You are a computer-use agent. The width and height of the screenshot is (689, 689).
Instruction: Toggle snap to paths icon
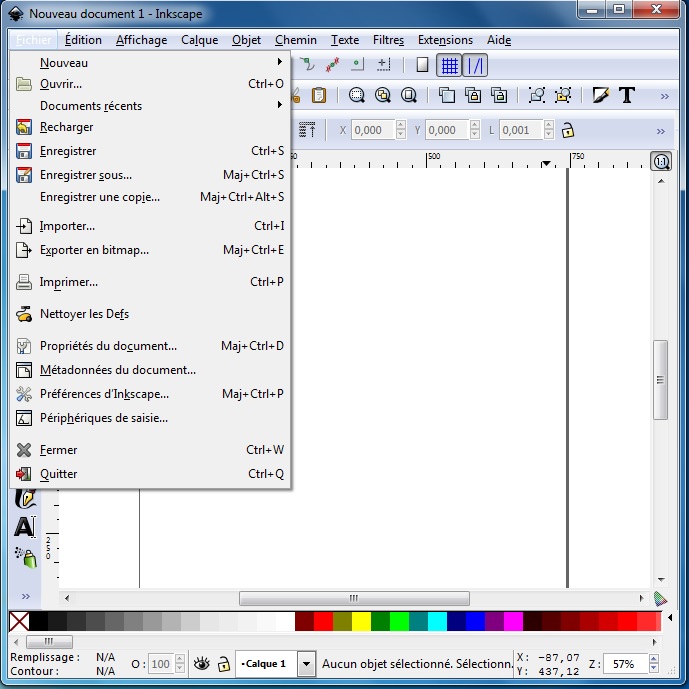308,65
